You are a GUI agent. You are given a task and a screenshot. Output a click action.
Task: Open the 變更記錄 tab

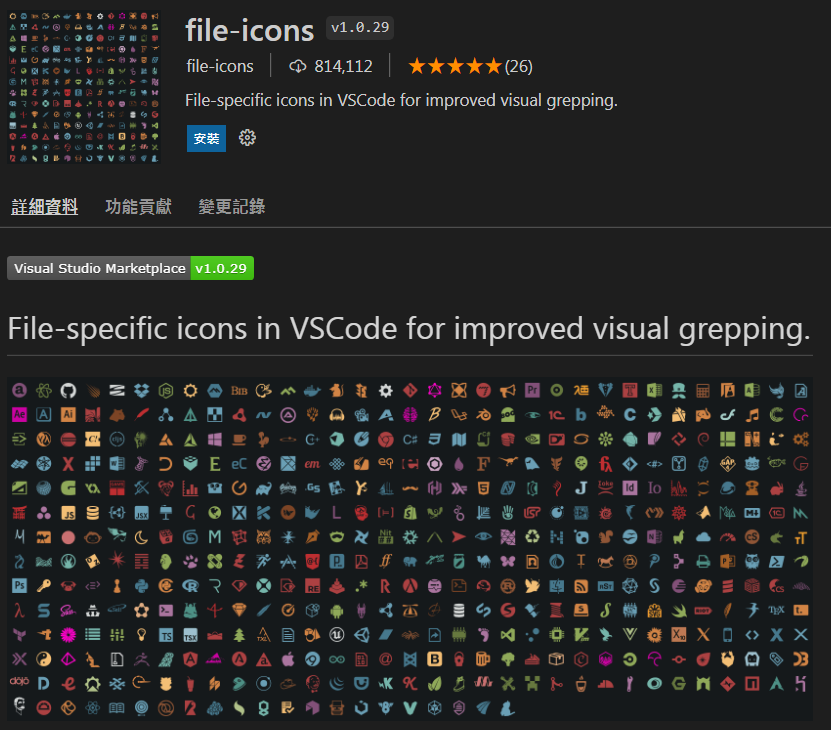[232, 206]
